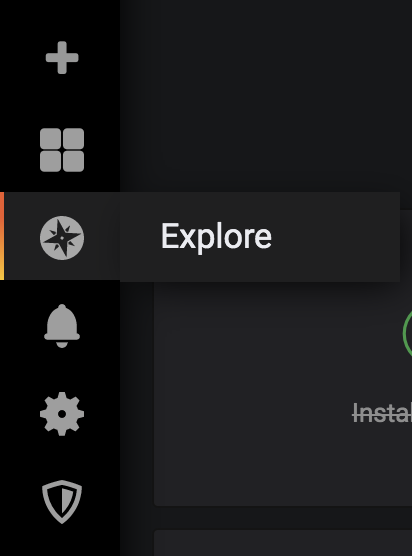The image size is (412, 556).
Task: Click sidebar space between gear and shield icons
Action: coord(62,458)
